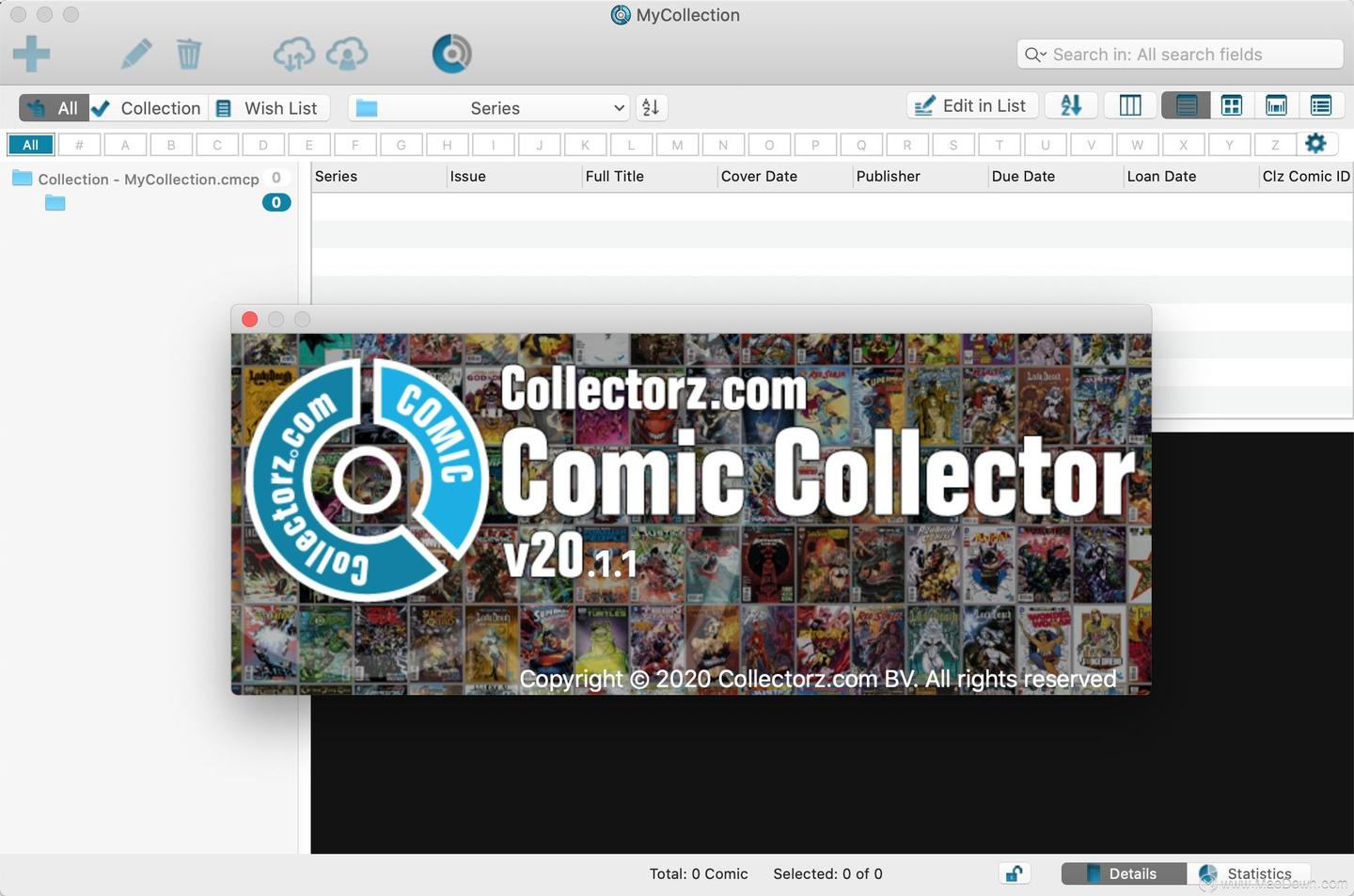The image size is (1354, 896).
Task: Filter comics by letter Z
Action: (1275, 145)
